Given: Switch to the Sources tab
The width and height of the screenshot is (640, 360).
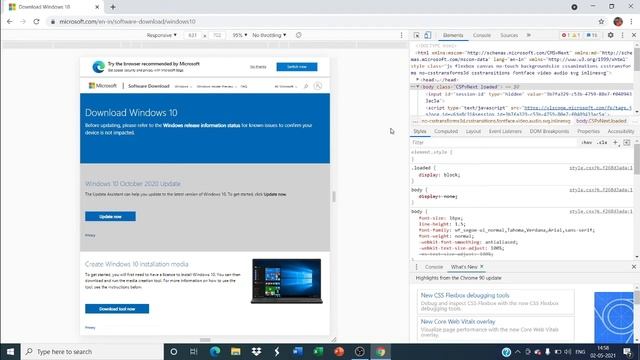Looking at the screenshot, I should 509,36.
